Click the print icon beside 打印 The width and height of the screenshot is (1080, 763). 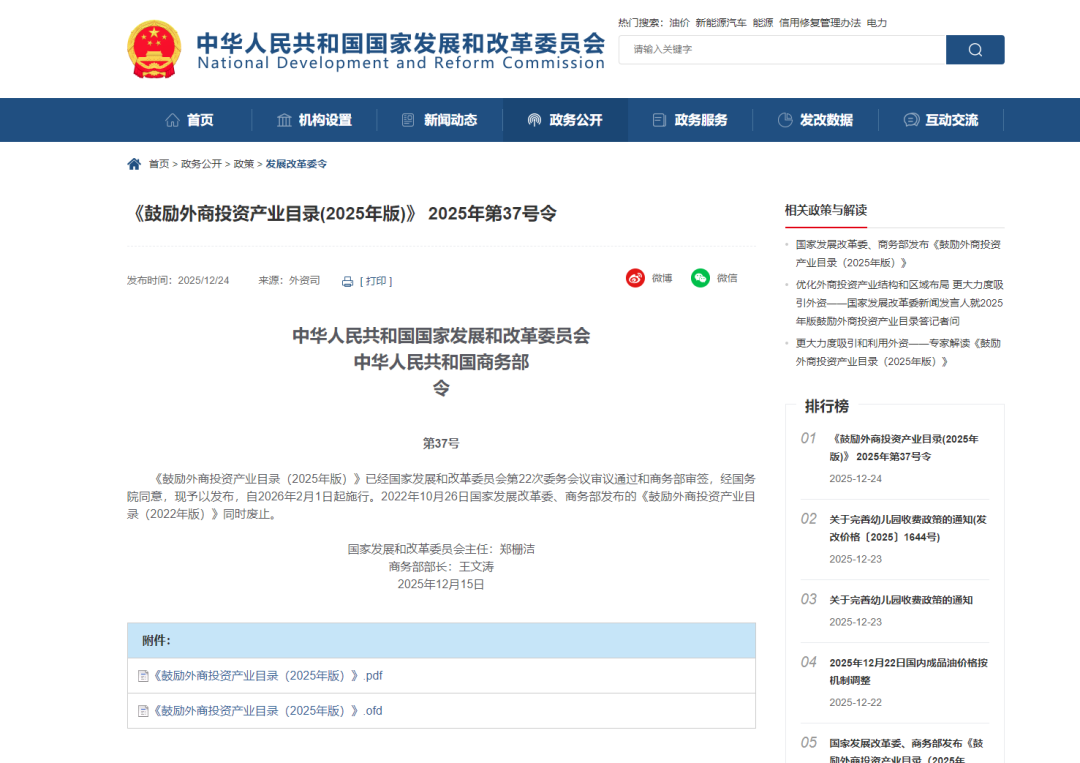347,280
